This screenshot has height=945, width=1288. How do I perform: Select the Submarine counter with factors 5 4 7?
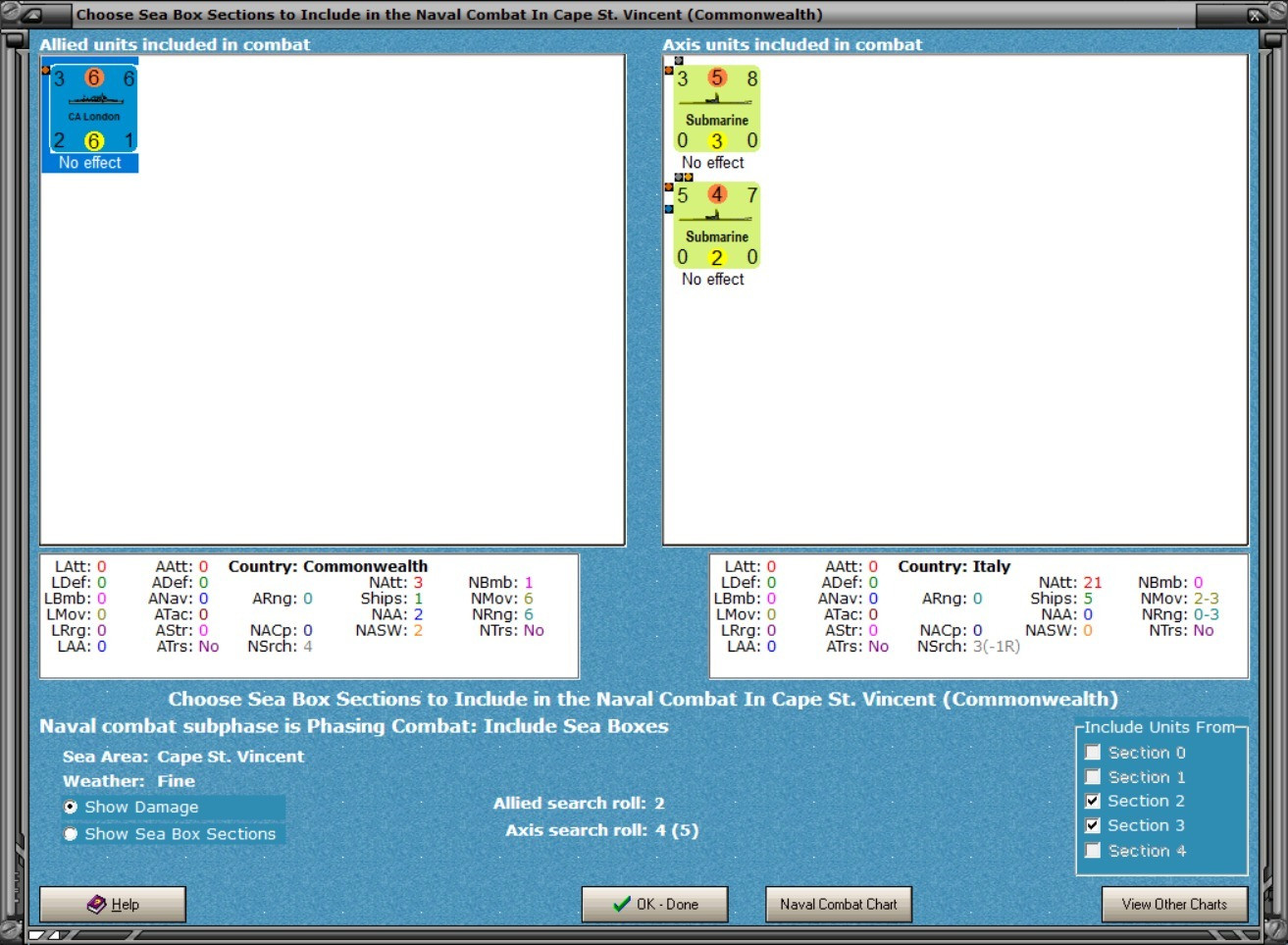point(717,226)
